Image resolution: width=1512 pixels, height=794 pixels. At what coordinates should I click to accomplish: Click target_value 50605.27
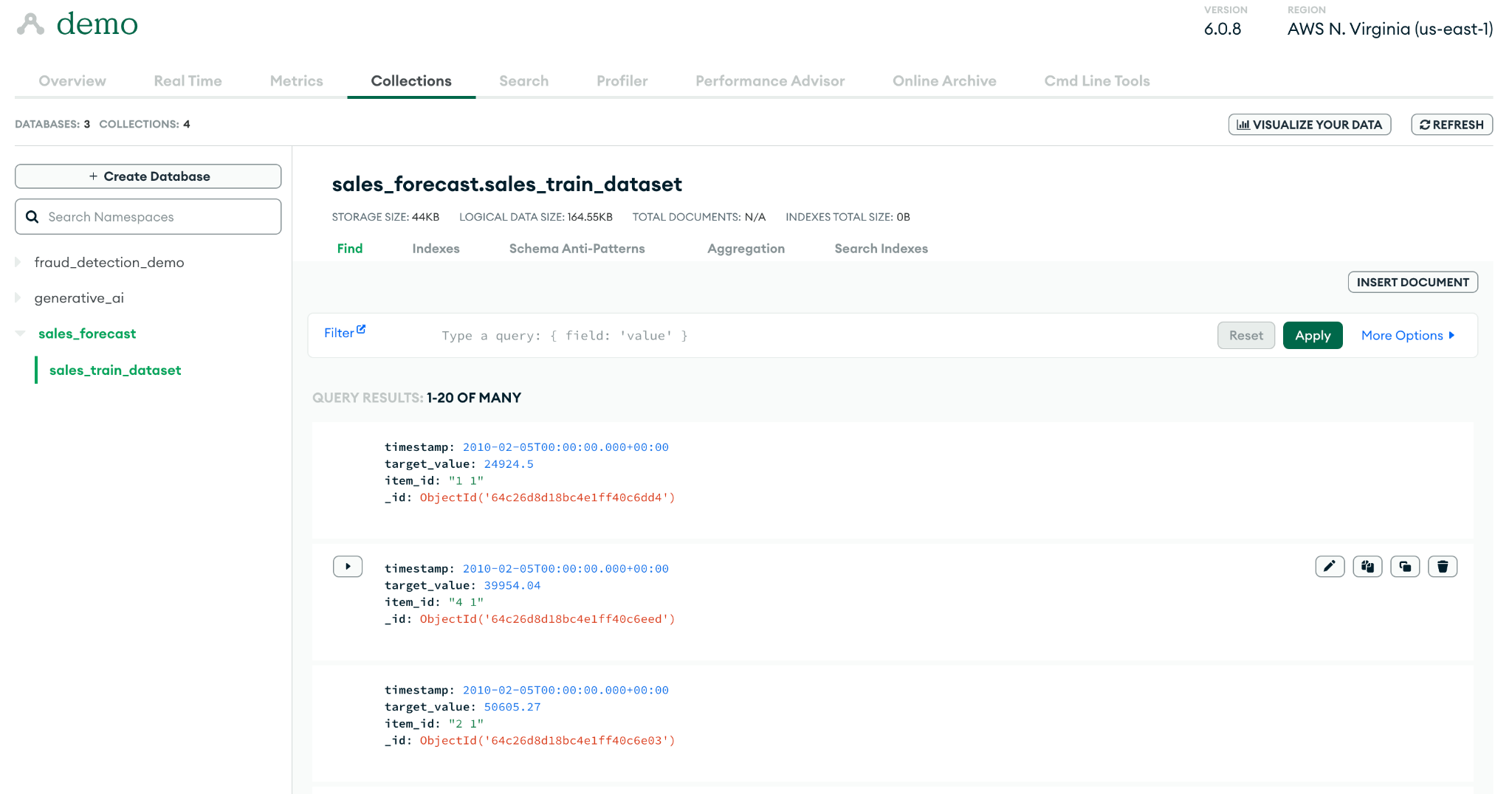[512, 707]
